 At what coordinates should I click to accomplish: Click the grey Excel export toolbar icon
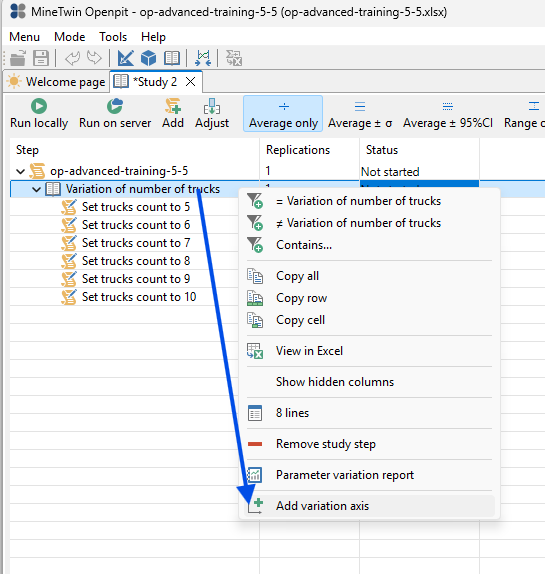point(234,58)
